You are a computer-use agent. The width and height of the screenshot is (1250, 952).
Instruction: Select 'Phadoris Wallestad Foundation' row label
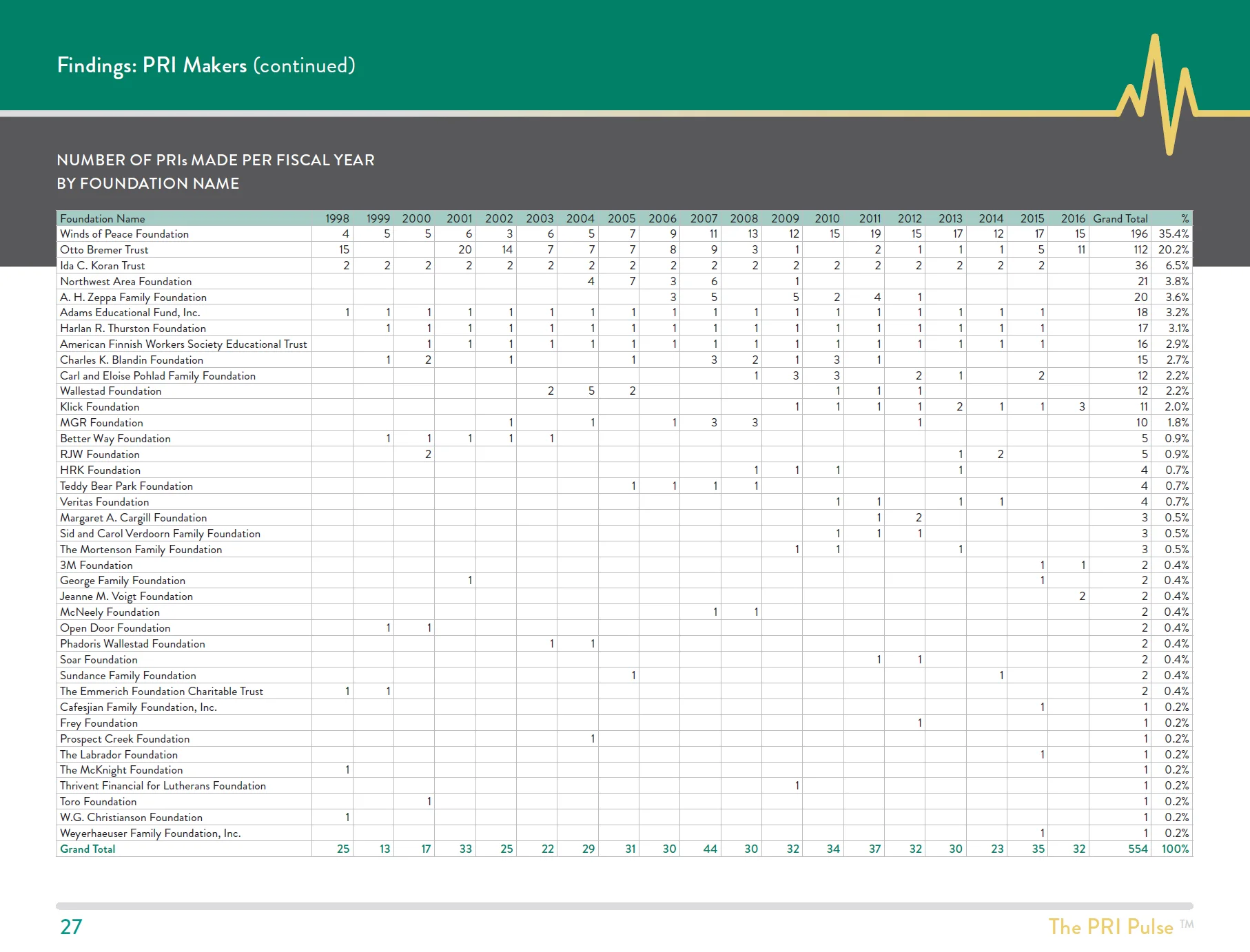tap(132, 644)
